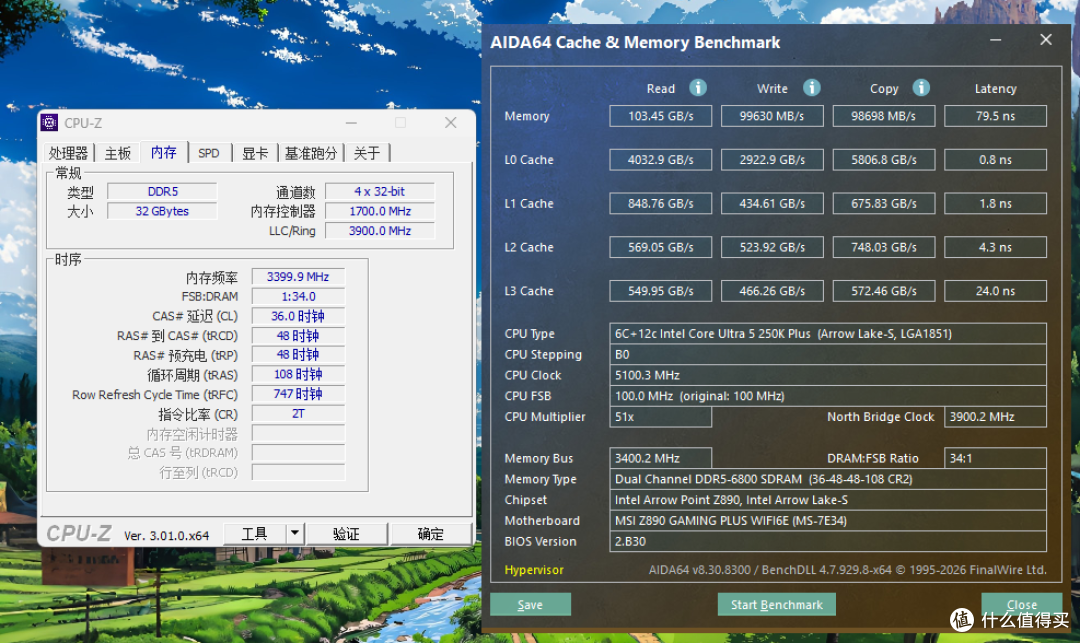
Task: Click the L1 Cache read value 848.76 GB/s
Action: pyautogui.click(x=661, y=203)
